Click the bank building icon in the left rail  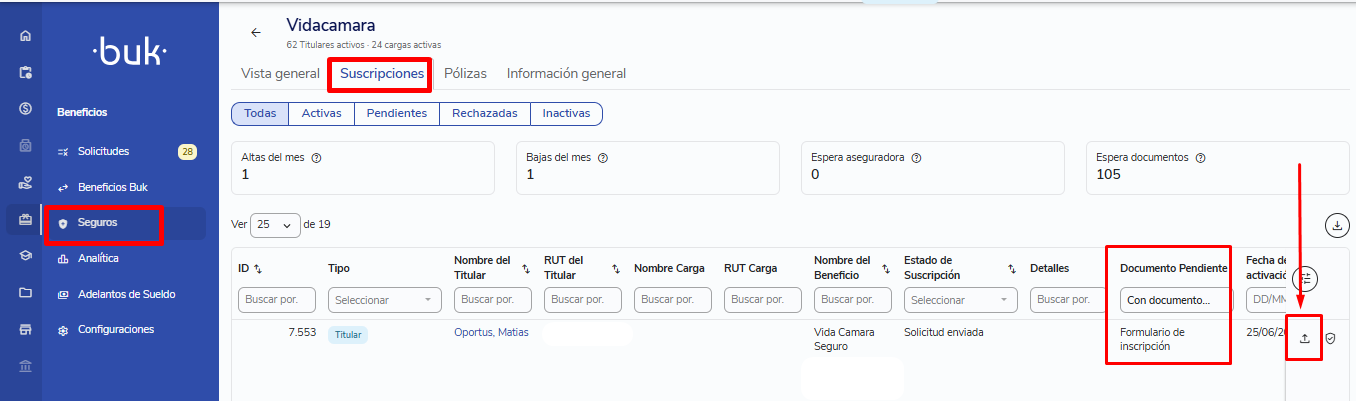pos(25,365)
